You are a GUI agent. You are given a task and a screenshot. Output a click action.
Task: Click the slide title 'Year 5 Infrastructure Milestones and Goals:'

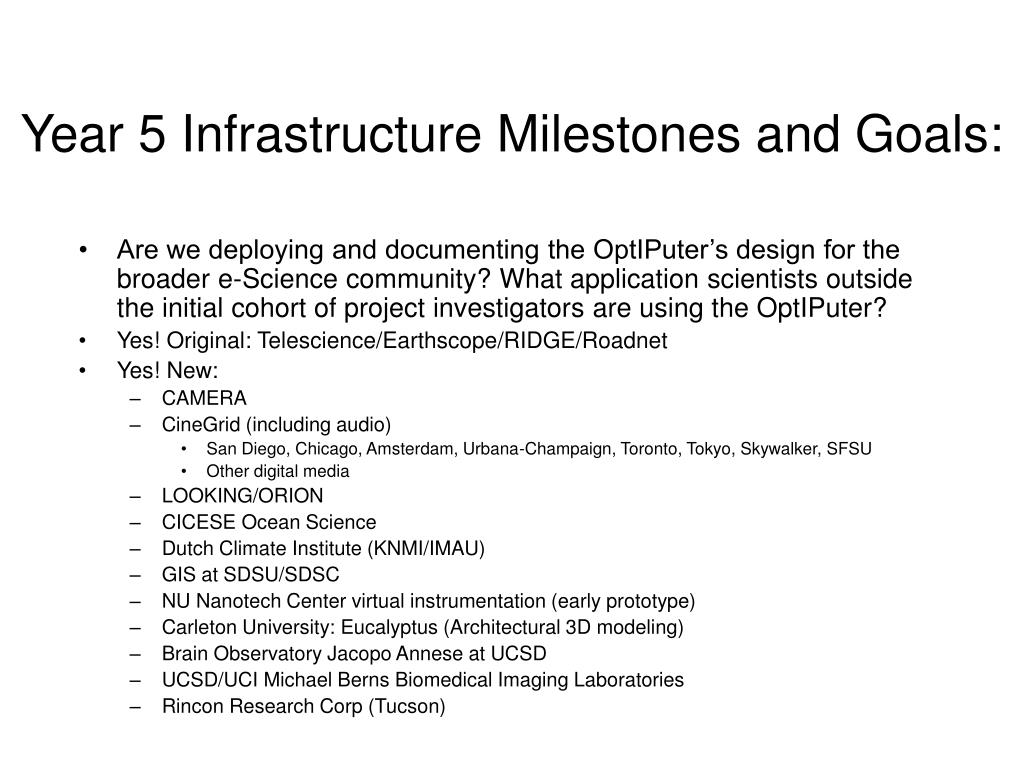click(512, 135)
